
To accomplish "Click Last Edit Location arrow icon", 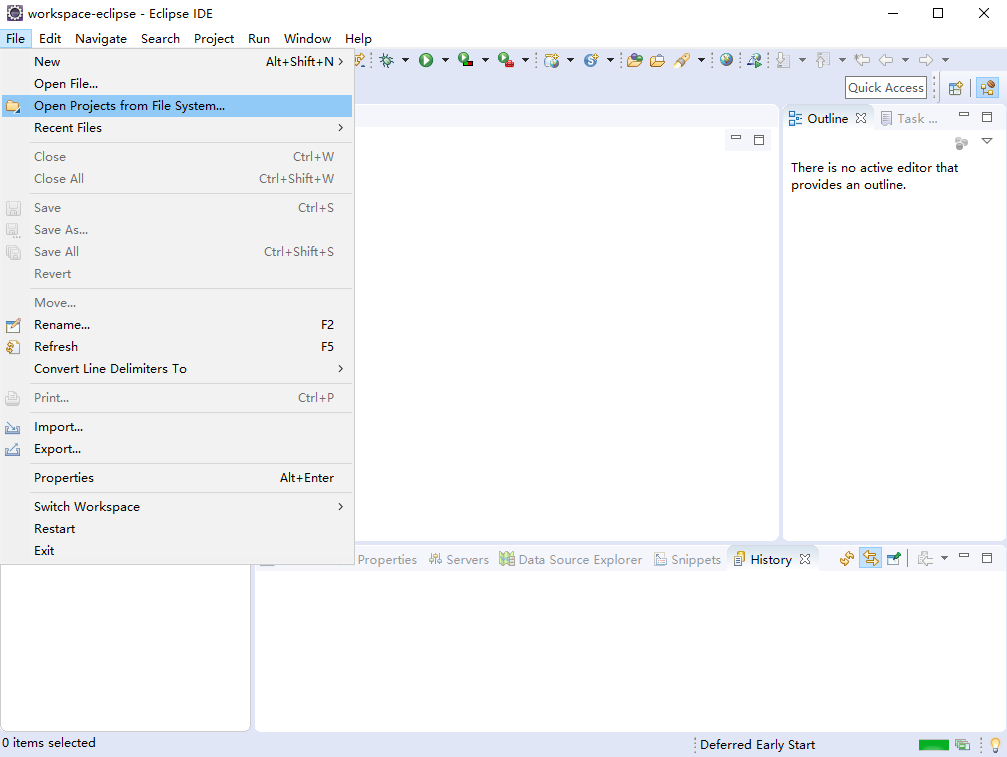I will 862,60.
